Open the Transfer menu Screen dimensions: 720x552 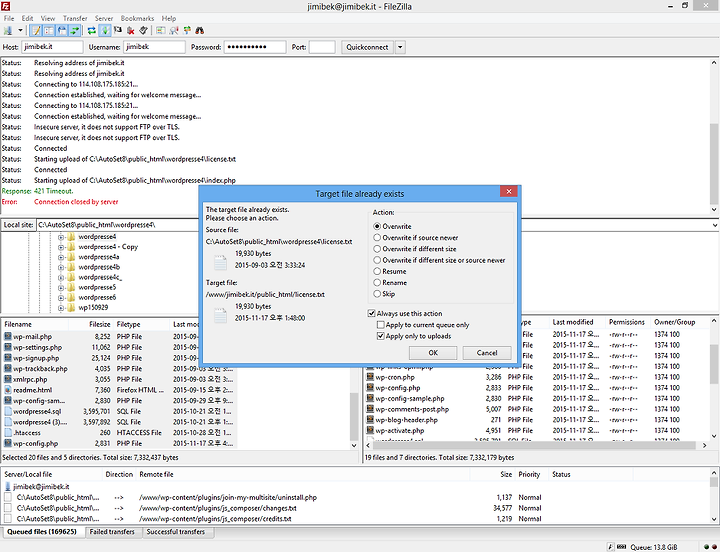coord(75,18)
